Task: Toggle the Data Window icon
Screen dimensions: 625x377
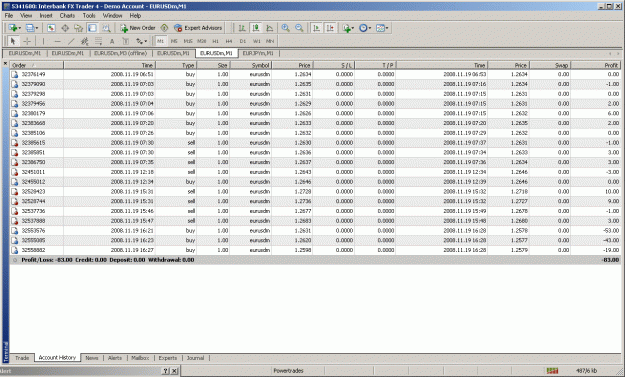Action: 65,28
